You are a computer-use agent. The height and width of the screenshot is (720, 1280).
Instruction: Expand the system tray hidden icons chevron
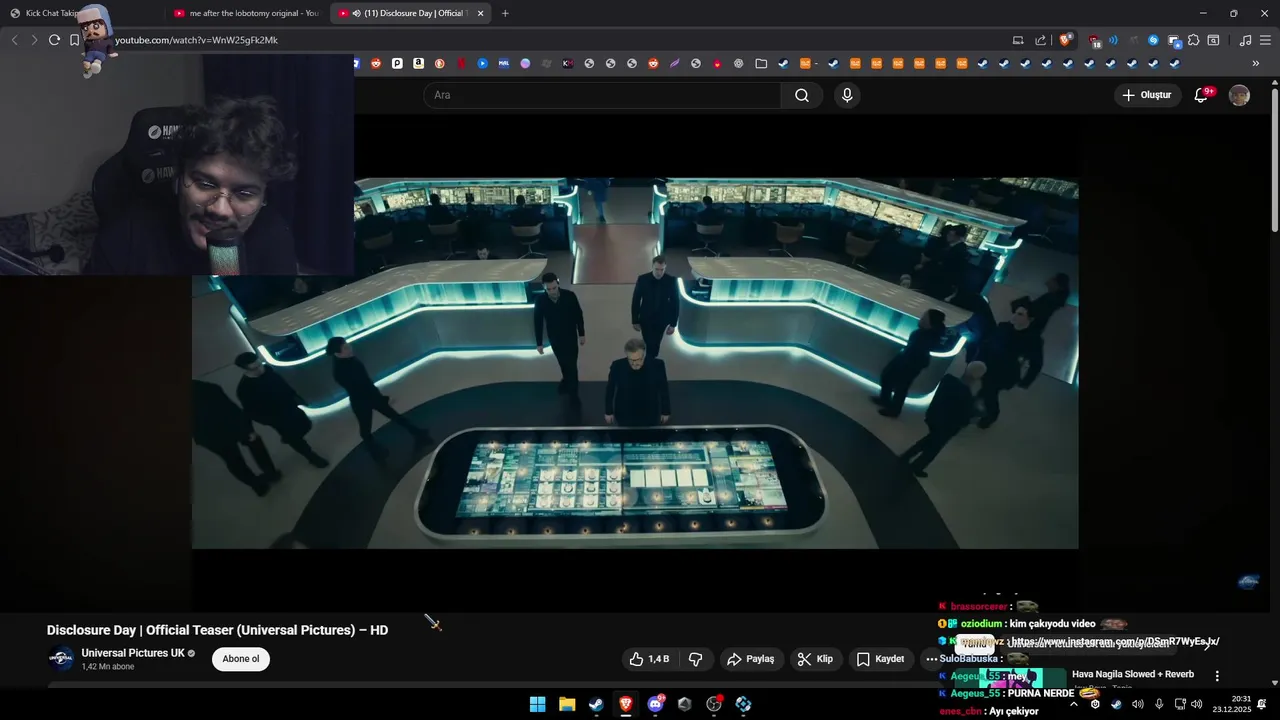[1074, 704]
